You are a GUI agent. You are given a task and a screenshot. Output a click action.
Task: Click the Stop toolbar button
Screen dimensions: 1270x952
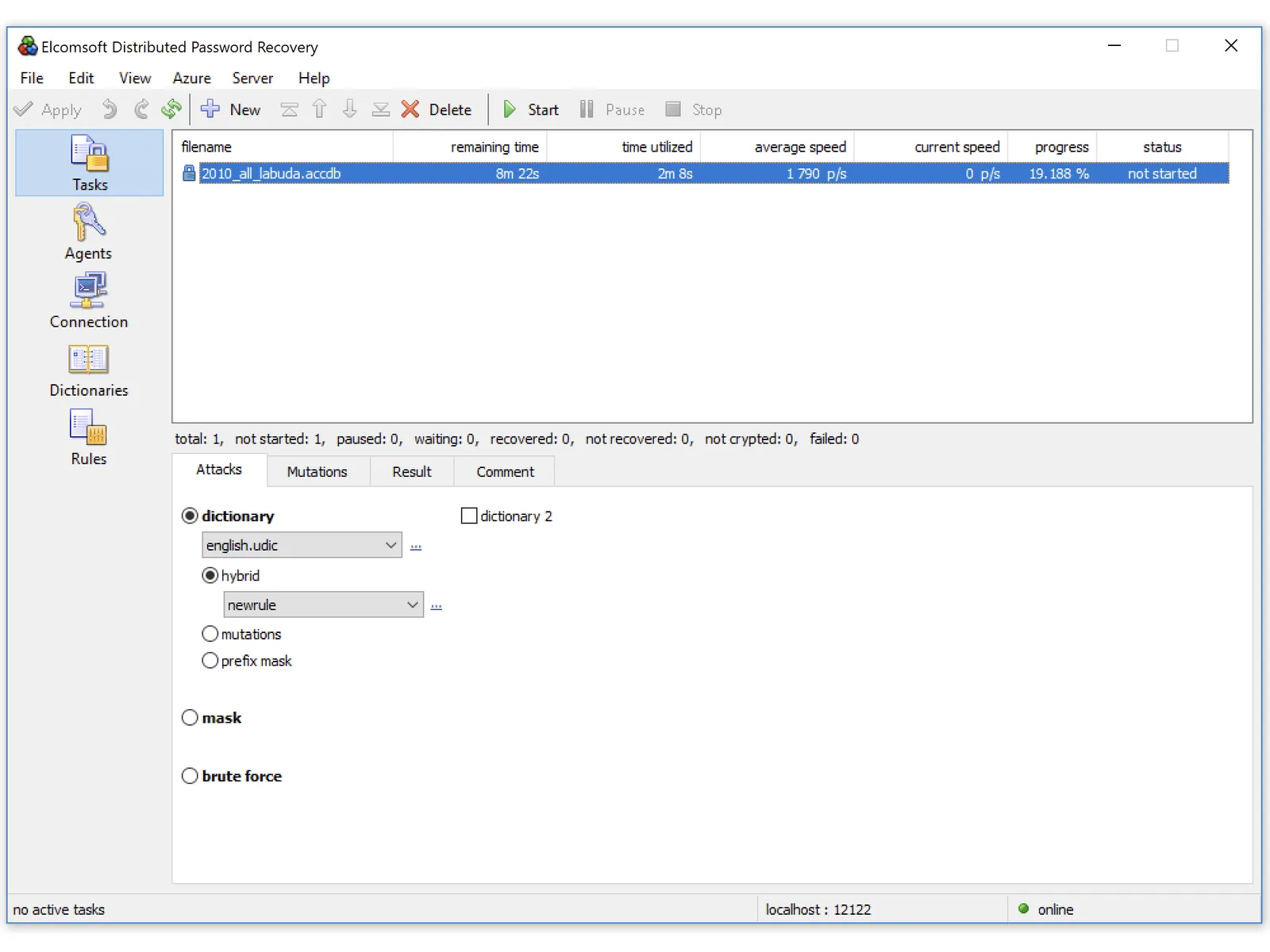694,109
